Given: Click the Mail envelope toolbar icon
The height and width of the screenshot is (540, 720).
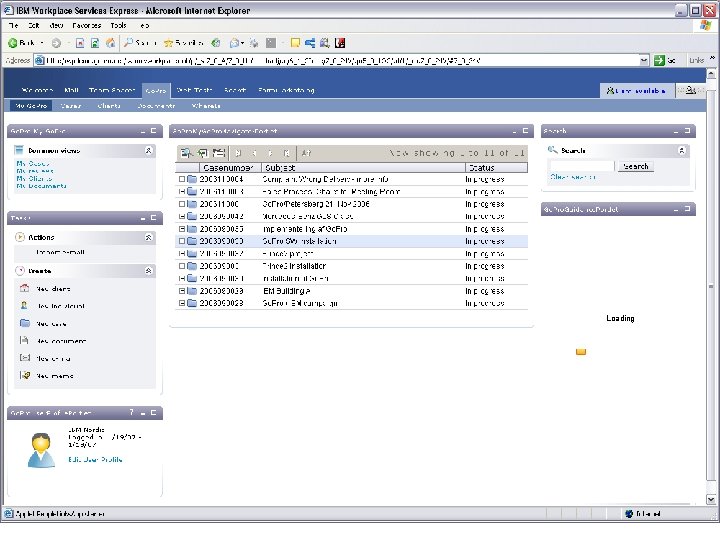Looking at the screenshot, I should coord(234,43).
